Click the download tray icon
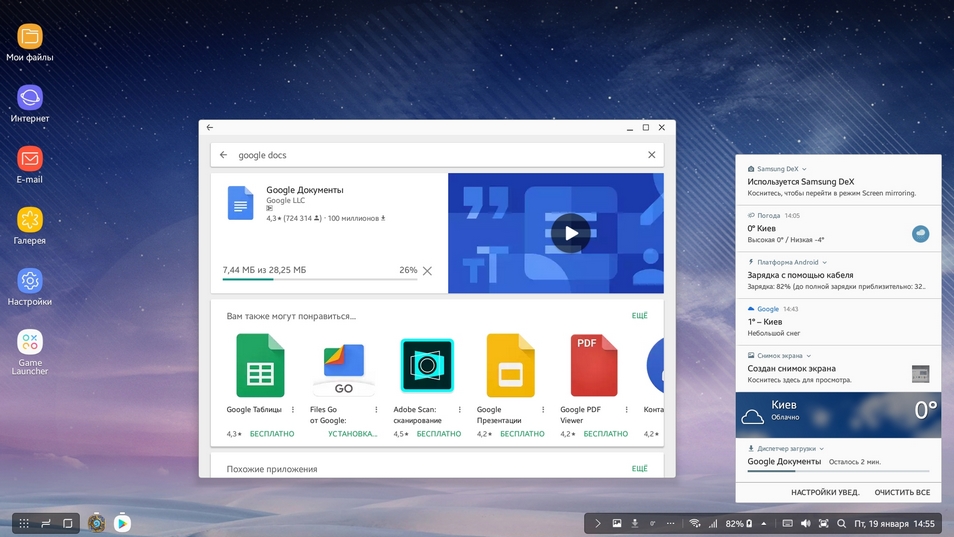Viewport: 954px width, 537px height. click(x=635, y=524)
